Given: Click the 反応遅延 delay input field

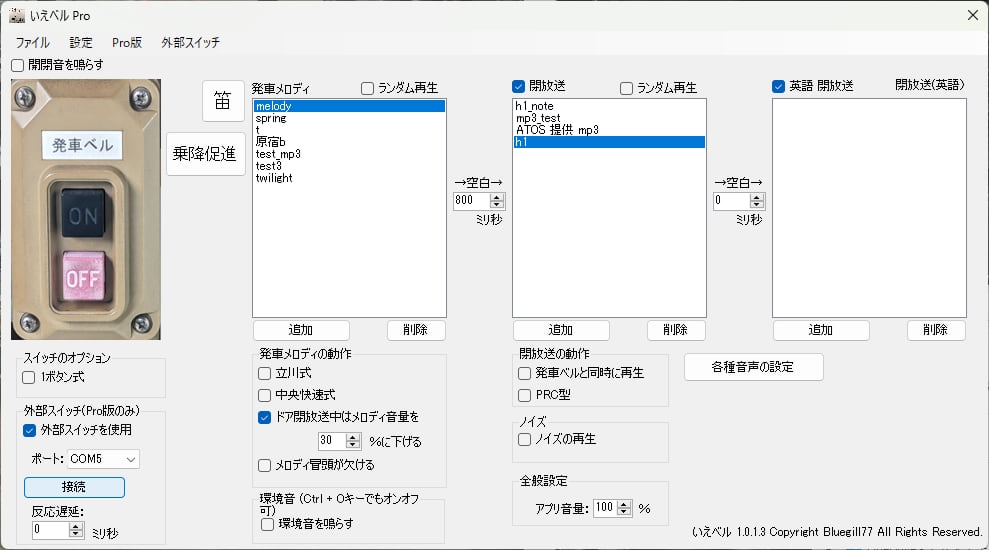Looking at the screenshot, I should [50, 530].
